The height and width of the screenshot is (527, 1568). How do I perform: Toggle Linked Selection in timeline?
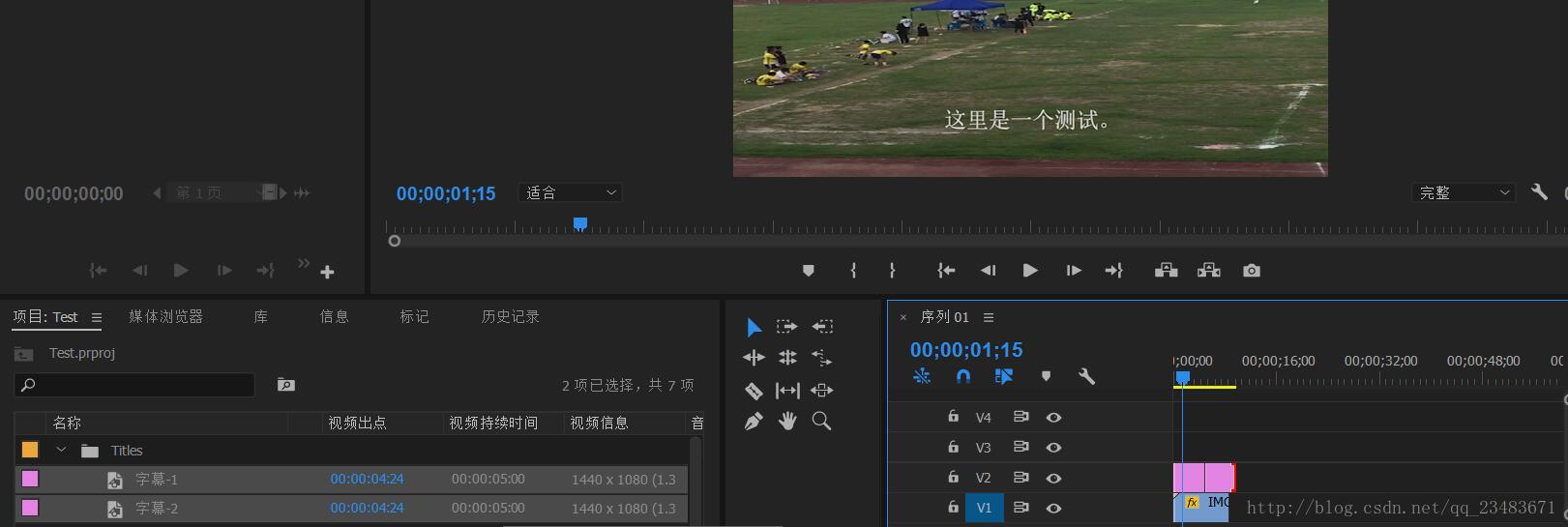pyautogui.click(x=1004, y=376)
